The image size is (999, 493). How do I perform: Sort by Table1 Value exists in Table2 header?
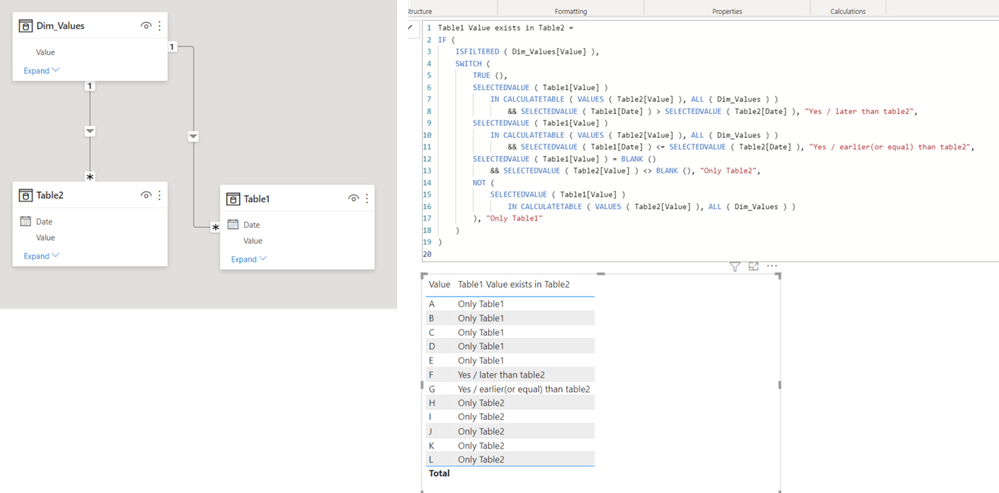point(514,285)
